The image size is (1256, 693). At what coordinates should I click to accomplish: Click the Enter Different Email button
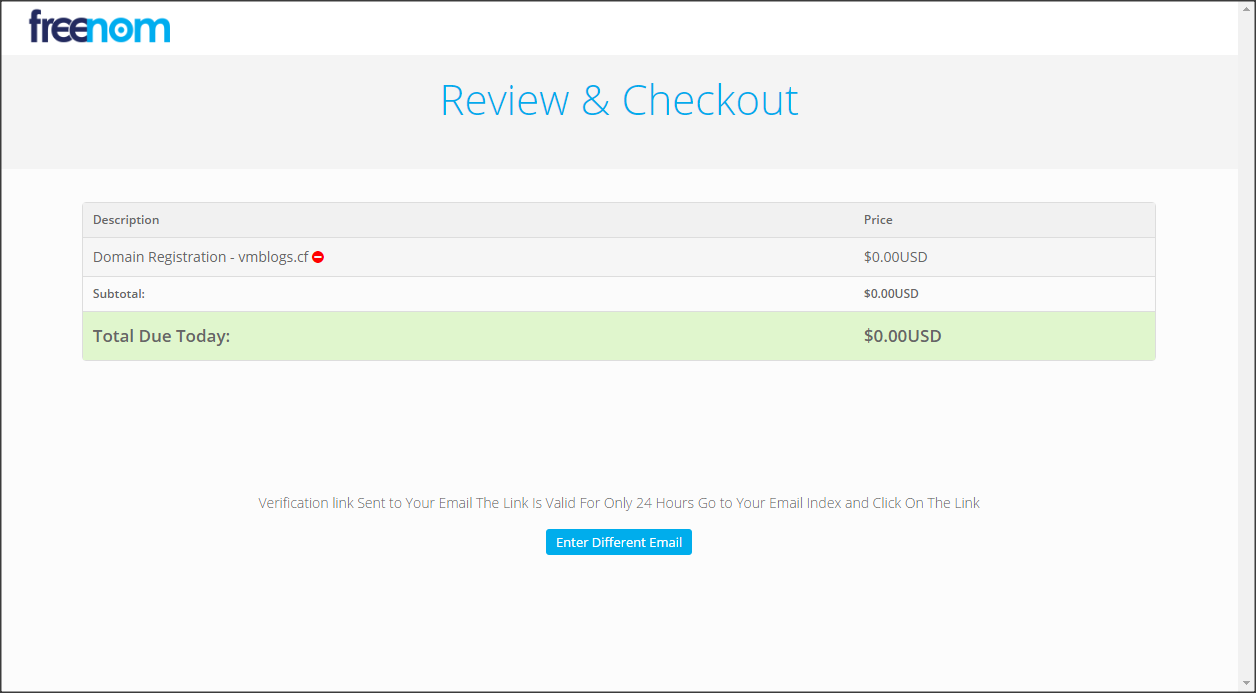point(618,542)
